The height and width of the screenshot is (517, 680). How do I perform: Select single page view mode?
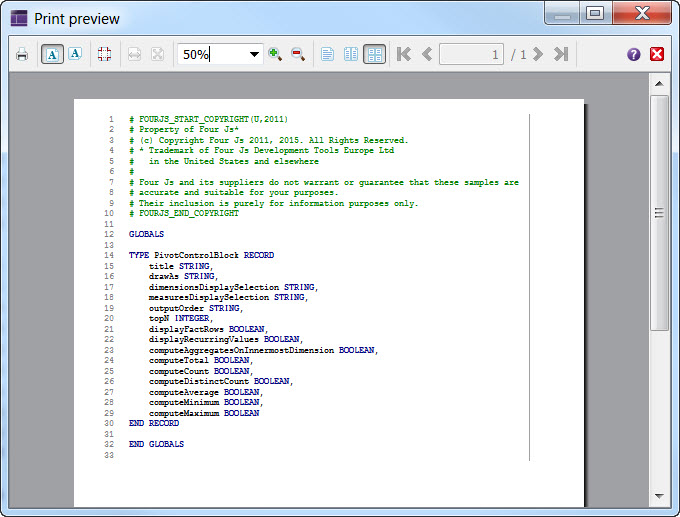pyautogui.click(x=328, y=54)
